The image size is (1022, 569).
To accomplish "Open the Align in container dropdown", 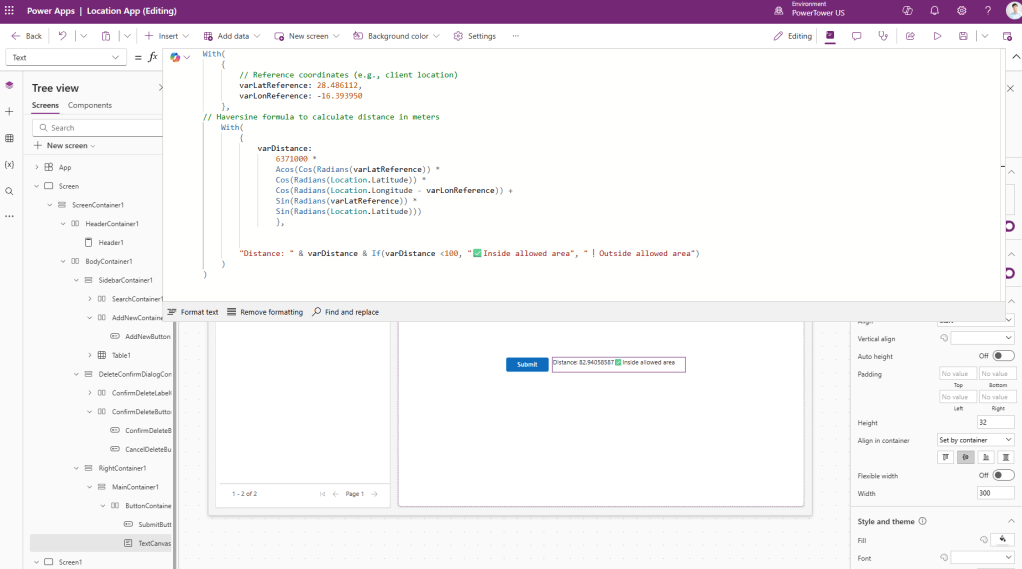I will pos(975,440).
